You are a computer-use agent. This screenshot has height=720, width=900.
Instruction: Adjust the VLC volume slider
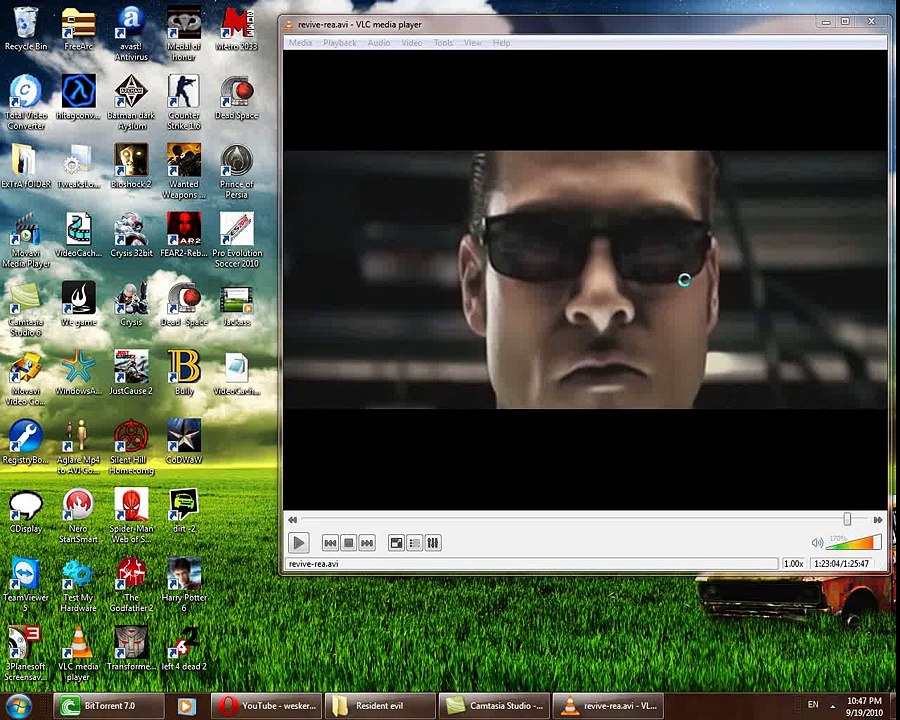(x=854, y=542)
